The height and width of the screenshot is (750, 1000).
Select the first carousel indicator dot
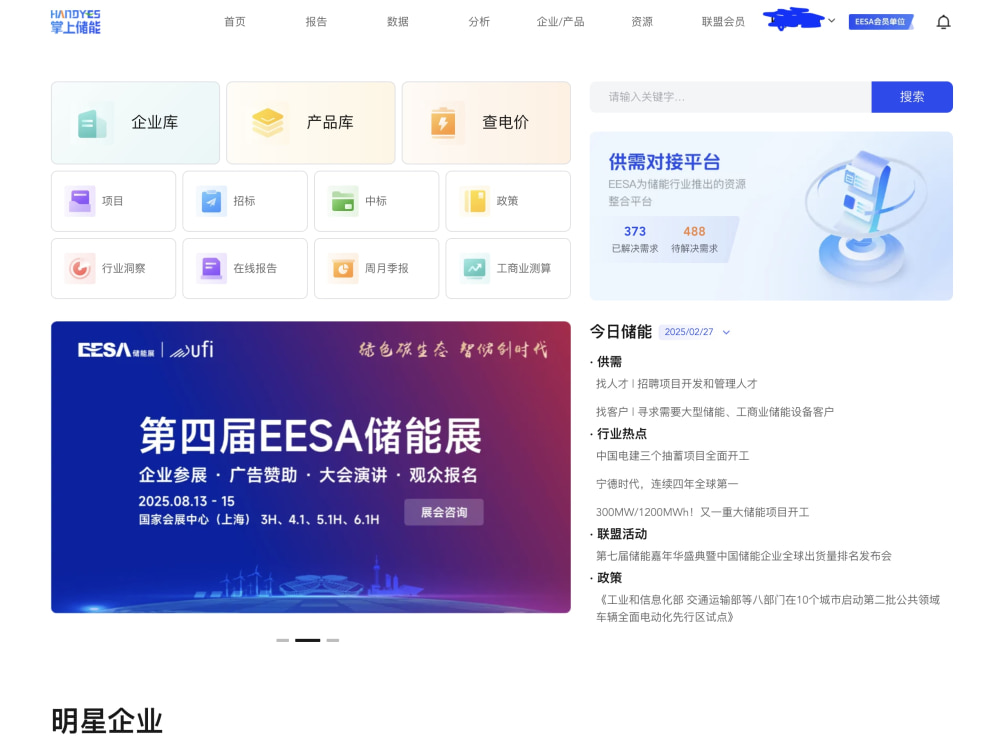coord(283,640)
